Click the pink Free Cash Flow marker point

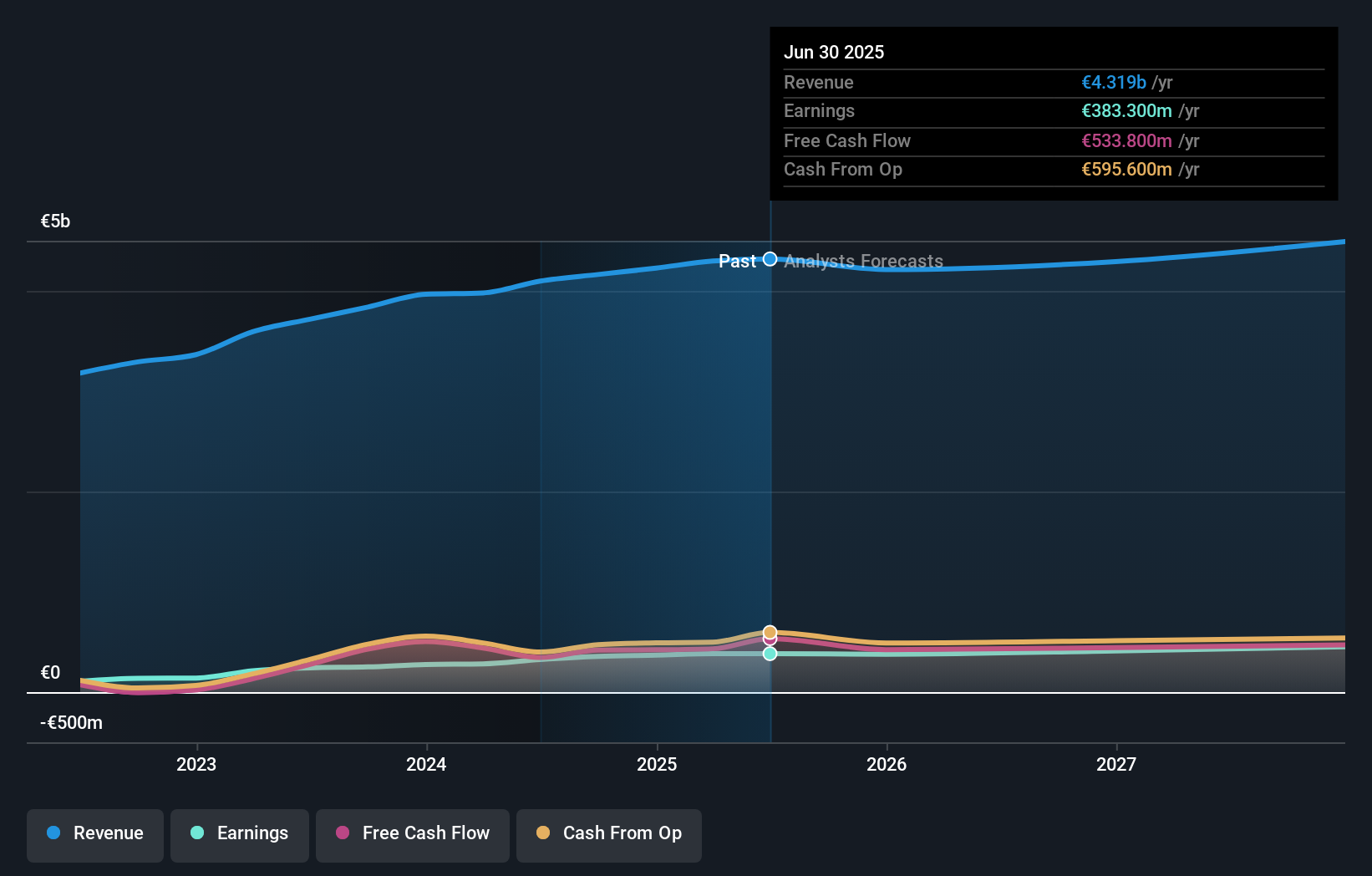pos(770,640)
